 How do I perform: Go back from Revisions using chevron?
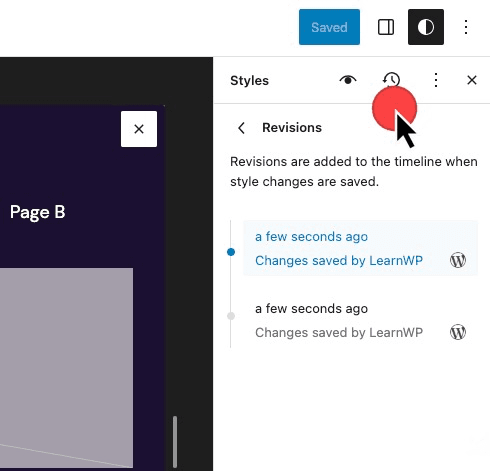241,128
